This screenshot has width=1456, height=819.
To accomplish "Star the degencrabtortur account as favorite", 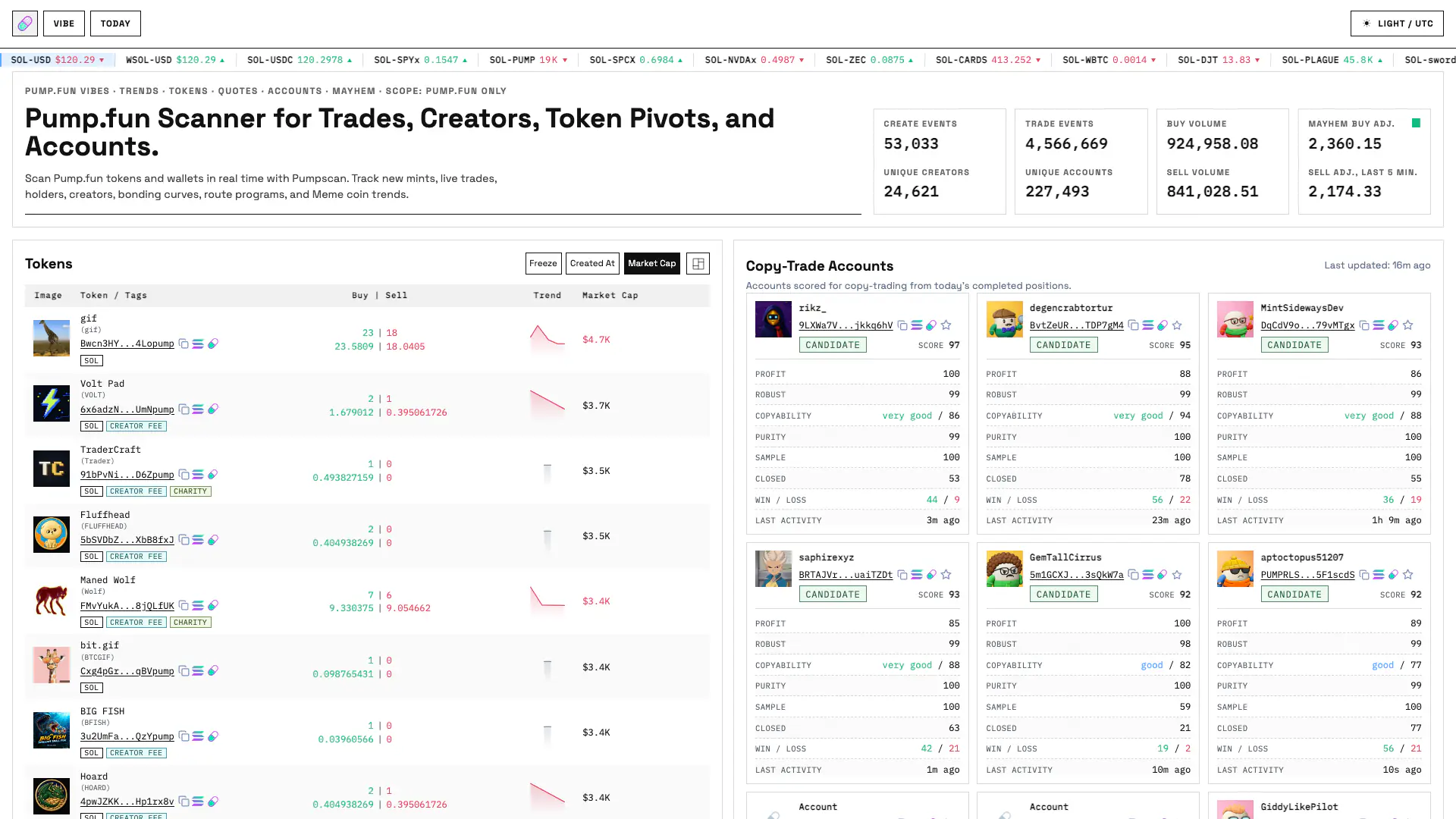I will [1177, 325].
